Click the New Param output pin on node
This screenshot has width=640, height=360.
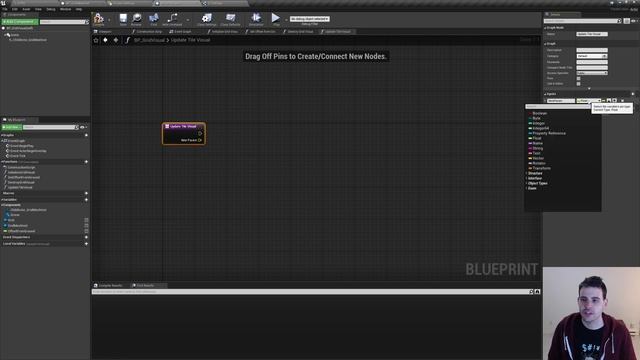tap(200, 140)
